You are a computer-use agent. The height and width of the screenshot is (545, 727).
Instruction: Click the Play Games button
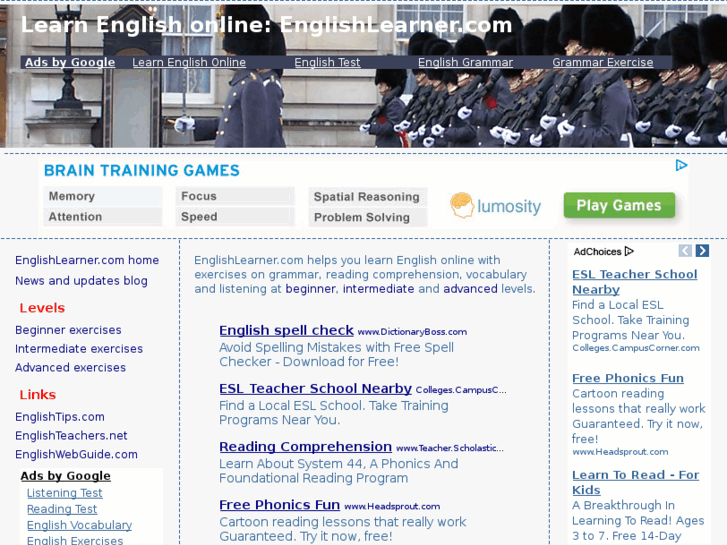pyautogui.click(x=619, y=205)
